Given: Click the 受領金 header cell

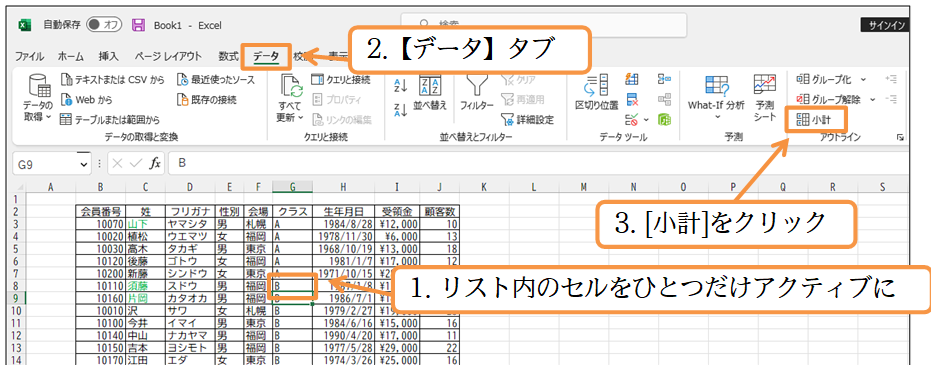Looking at the screenshot, I should tap(396, 211).
